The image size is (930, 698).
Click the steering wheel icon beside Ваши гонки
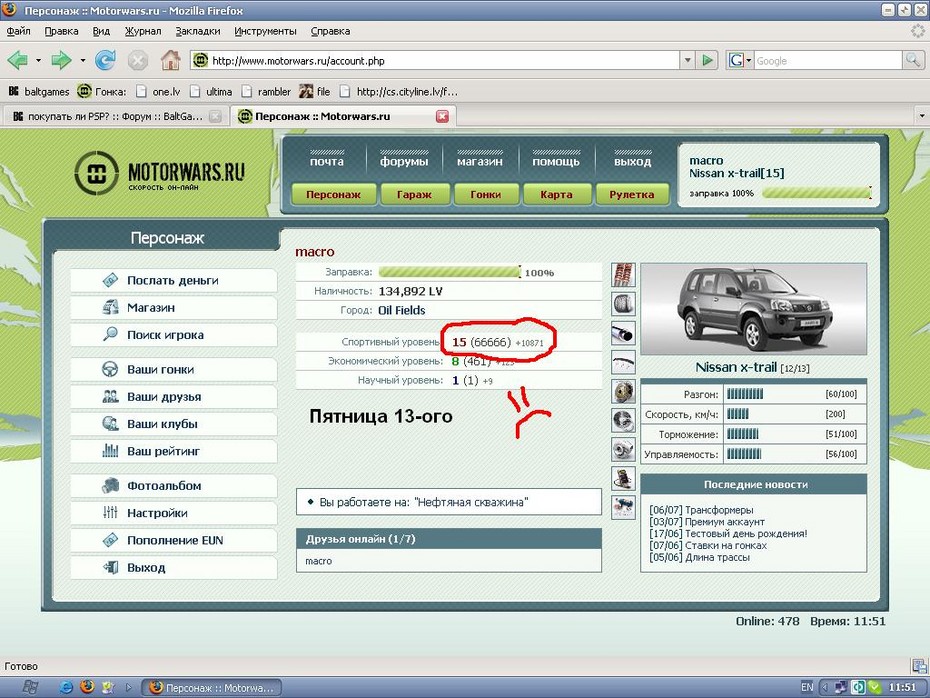coord(110,369)
